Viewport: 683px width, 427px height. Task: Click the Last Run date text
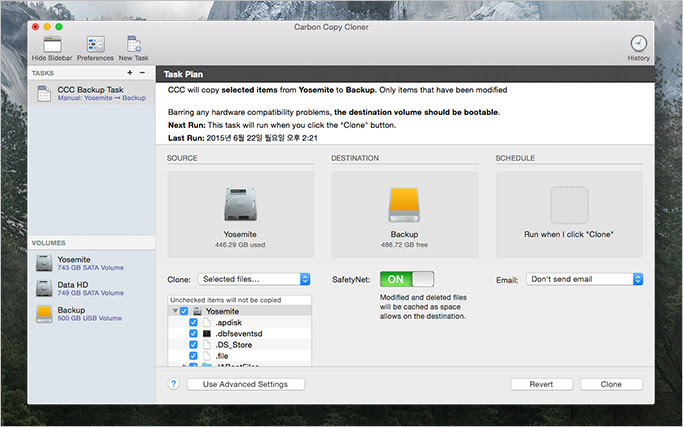[262, 138]
